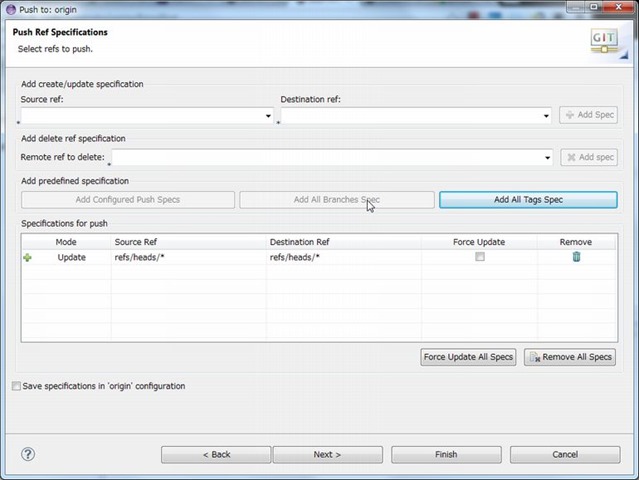The height and width of the screenshot is (480, 639).
Task: Cancel the push dialog
Action: coord(564,454)
